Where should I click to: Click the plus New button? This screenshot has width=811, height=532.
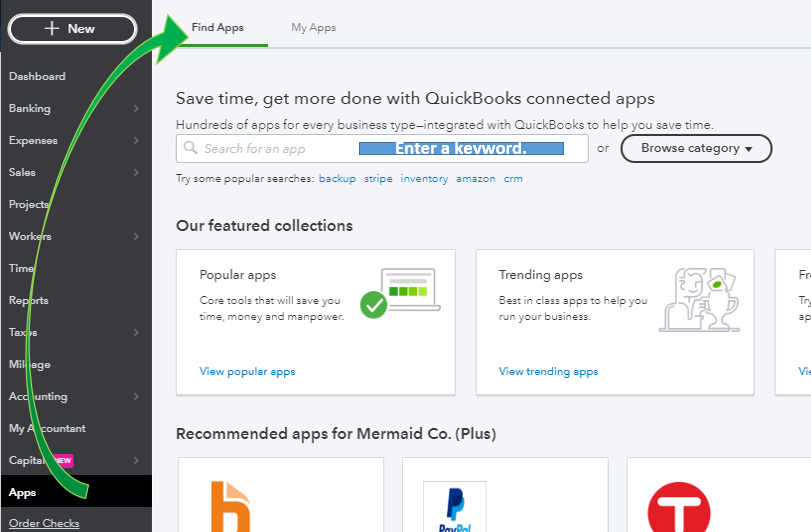[x=72, y=29]
